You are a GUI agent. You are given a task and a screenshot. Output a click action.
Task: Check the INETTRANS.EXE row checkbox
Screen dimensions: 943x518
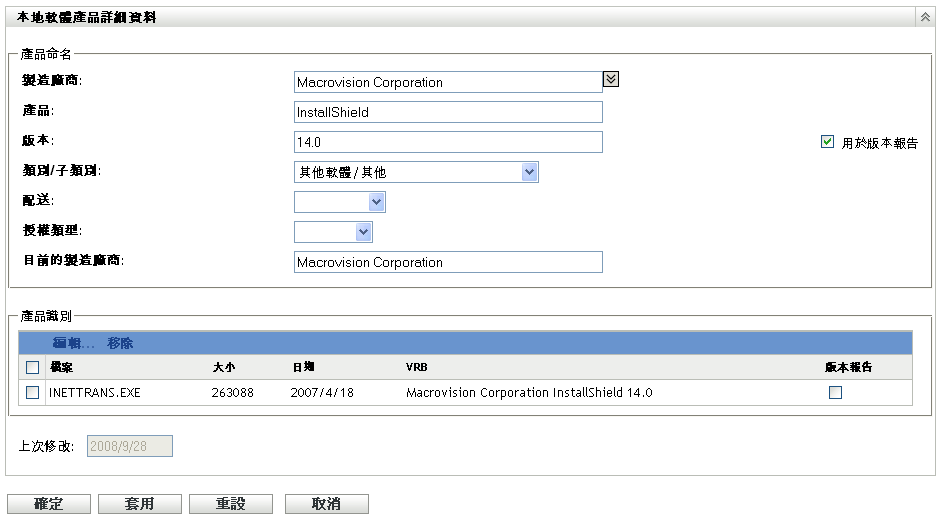click(32, 393)
